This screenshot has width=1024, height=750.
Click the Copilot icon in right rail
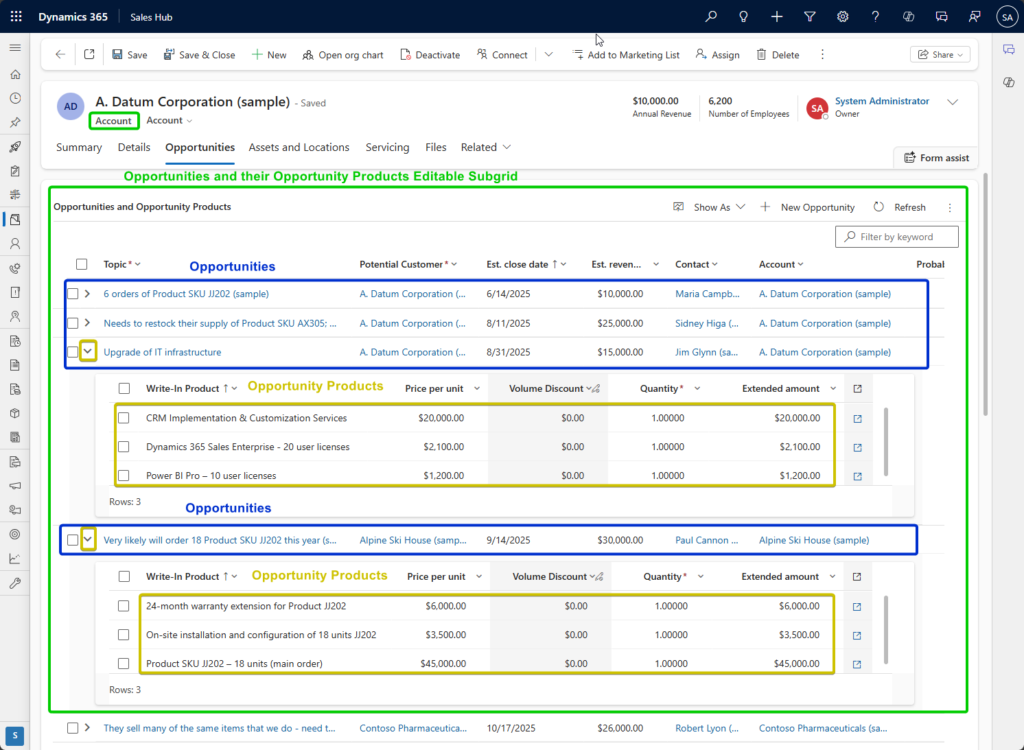click(1009, 82)
